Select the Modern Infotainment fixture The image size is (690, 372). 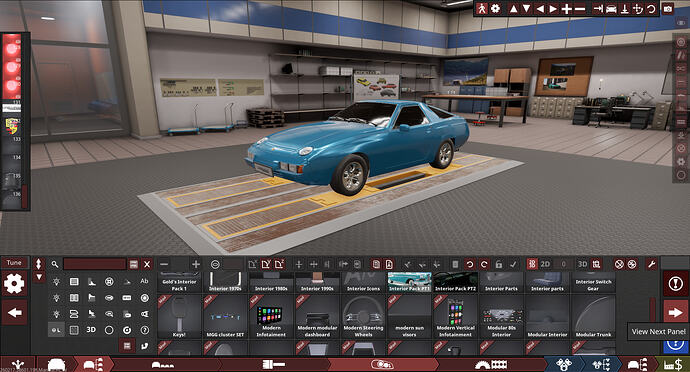[x=271, y=317]
